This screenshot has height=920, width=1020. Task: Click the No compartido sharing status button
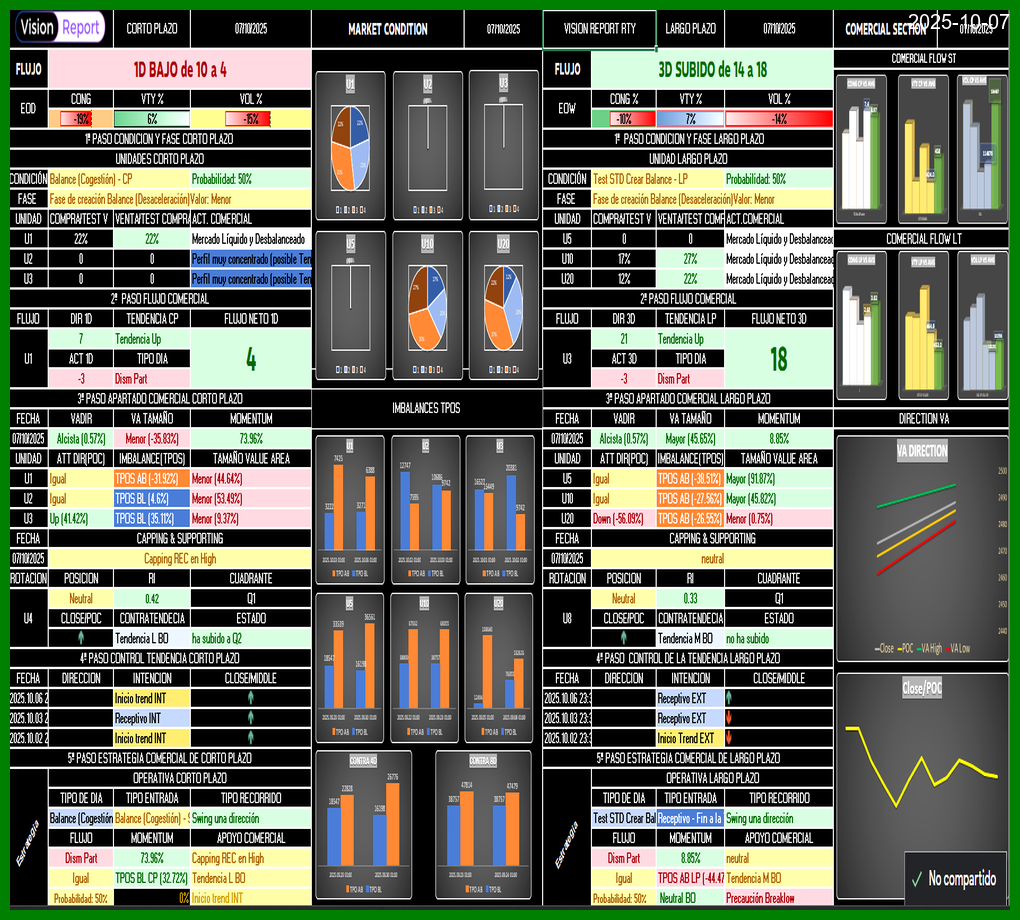coord(955,879)
